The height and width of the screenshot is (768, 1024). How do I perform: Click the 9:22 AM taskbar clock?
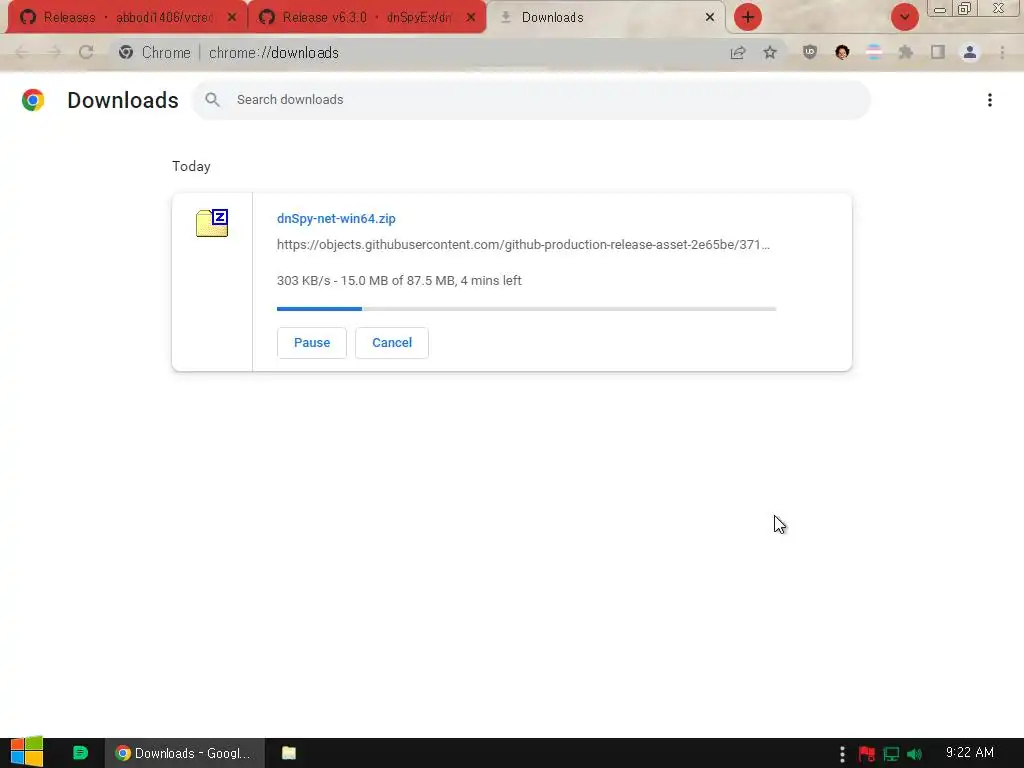point(970,753)
